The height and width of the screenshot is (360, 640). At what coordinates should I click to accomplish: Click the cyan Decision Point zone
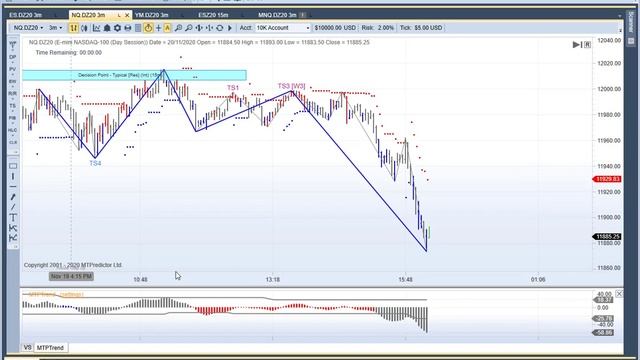coord(134,75)
